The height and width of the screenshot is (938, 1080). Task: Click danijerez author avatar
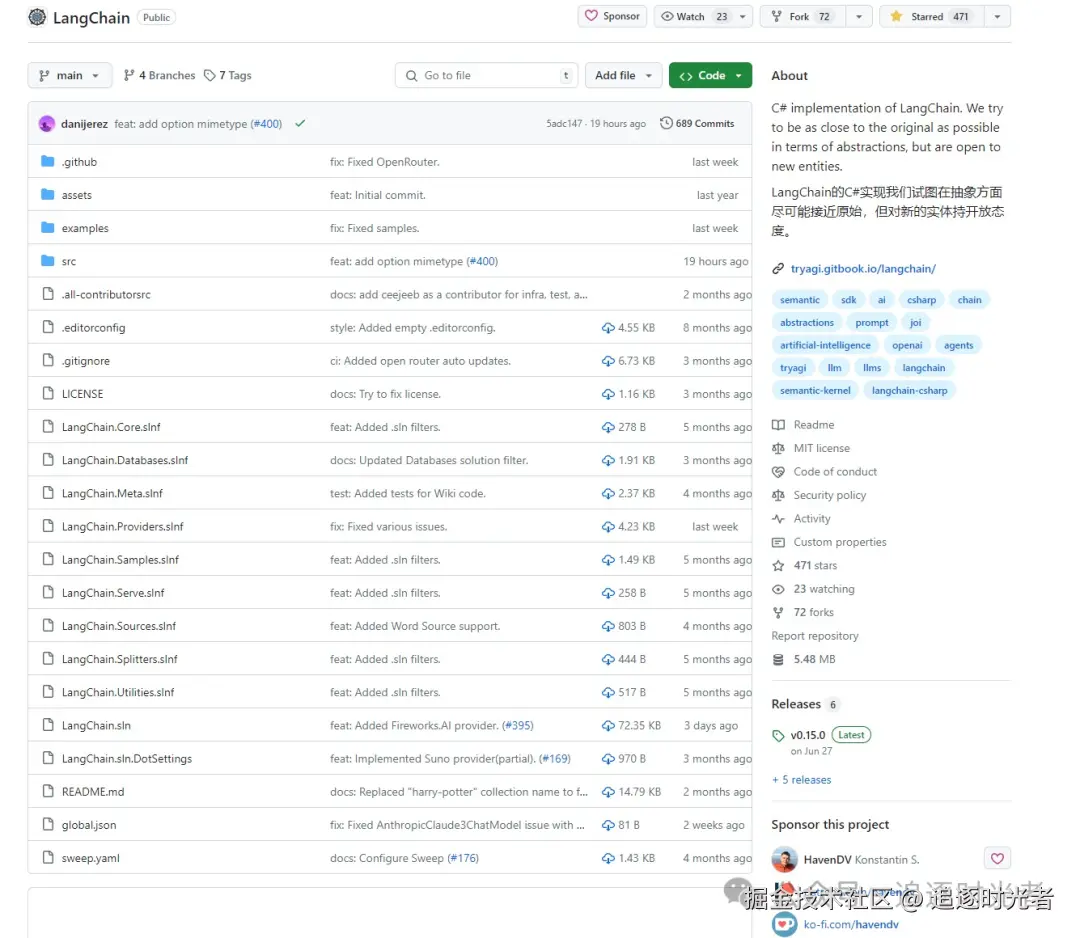[x=47, y=124]
